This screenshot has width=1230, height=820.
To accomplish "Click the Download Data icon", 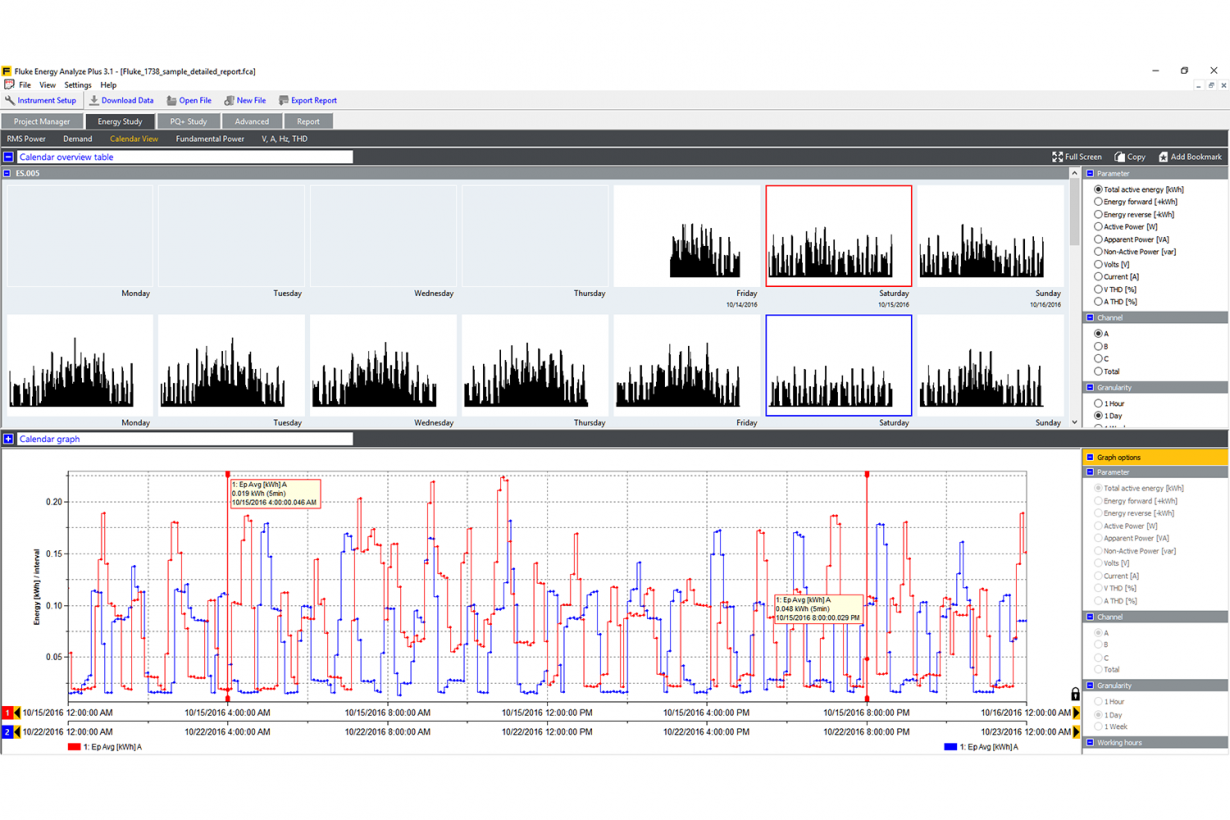I will tap(96, 100).
